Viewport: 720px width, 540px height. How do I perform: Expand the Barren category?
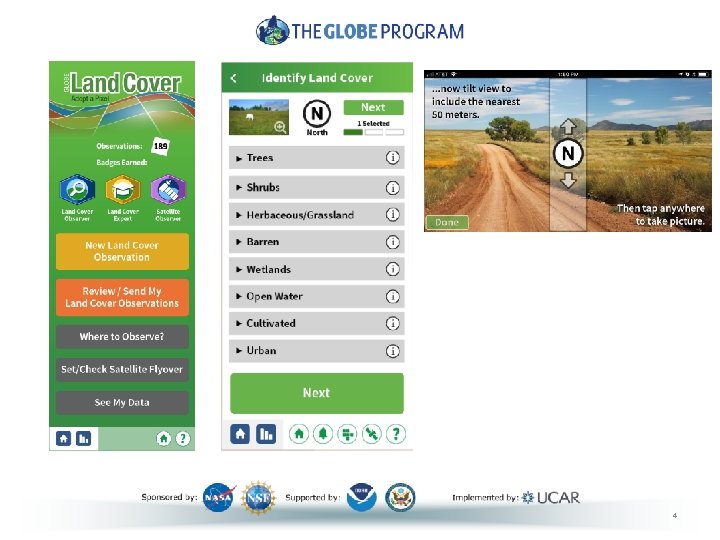(316, 242)
